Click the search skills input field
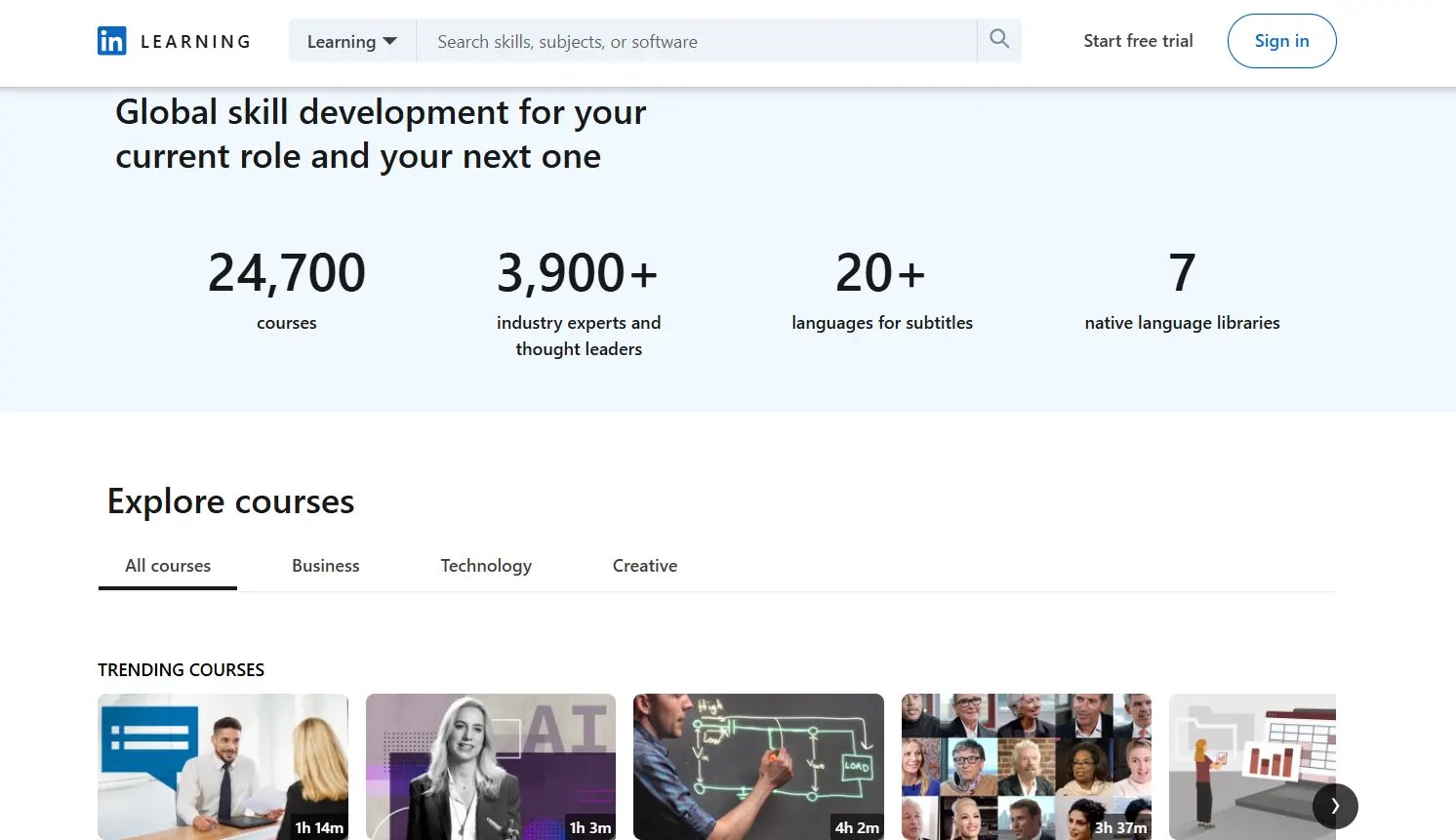1456x840 pixels. tap(683, 41)
